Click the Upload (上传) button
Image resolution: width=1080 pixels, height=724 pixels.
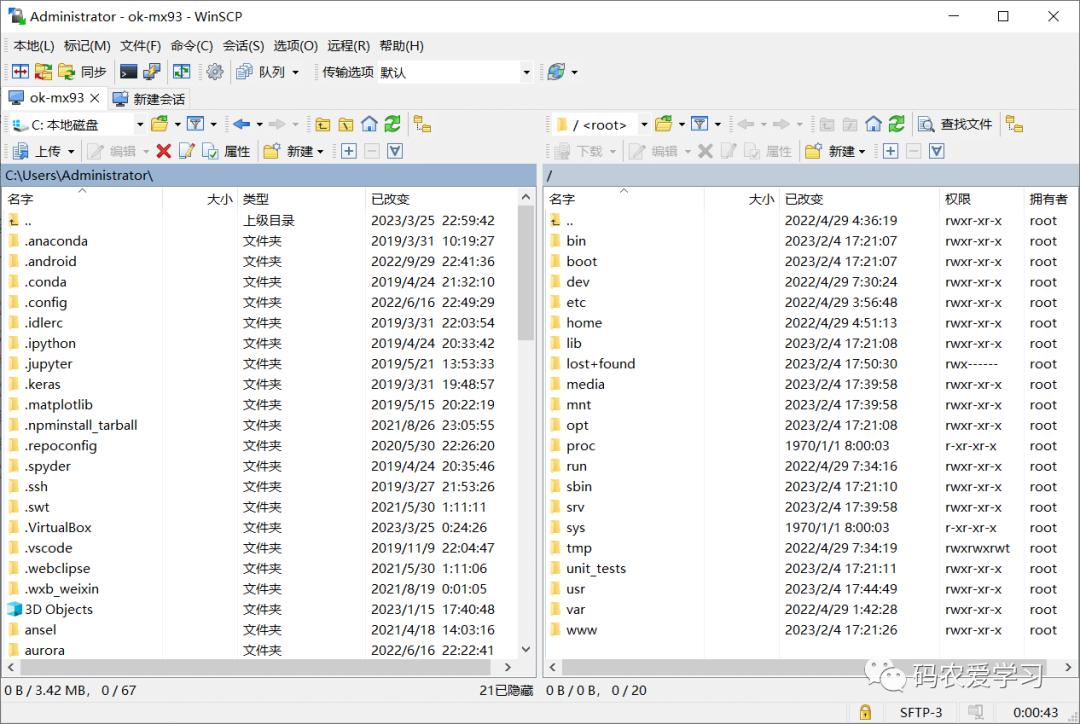[39, 151]
